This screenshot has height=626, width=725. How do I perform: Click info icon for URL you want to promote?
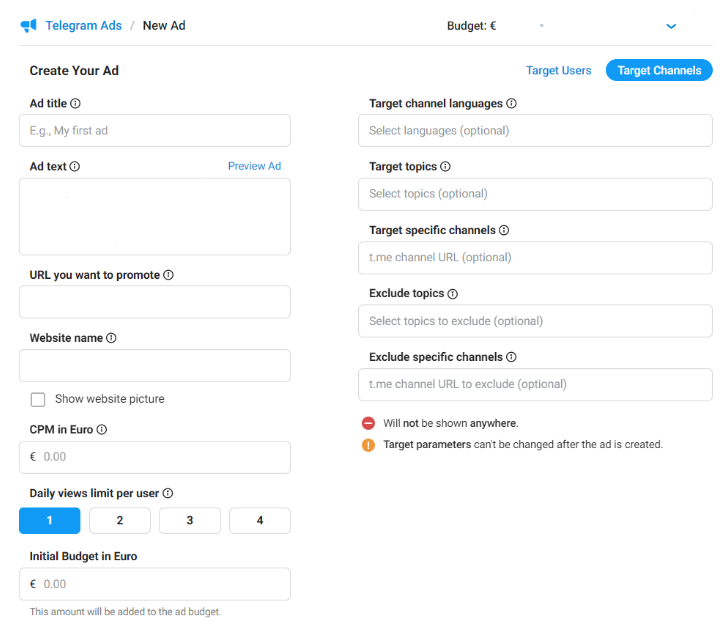click(168, 275)
